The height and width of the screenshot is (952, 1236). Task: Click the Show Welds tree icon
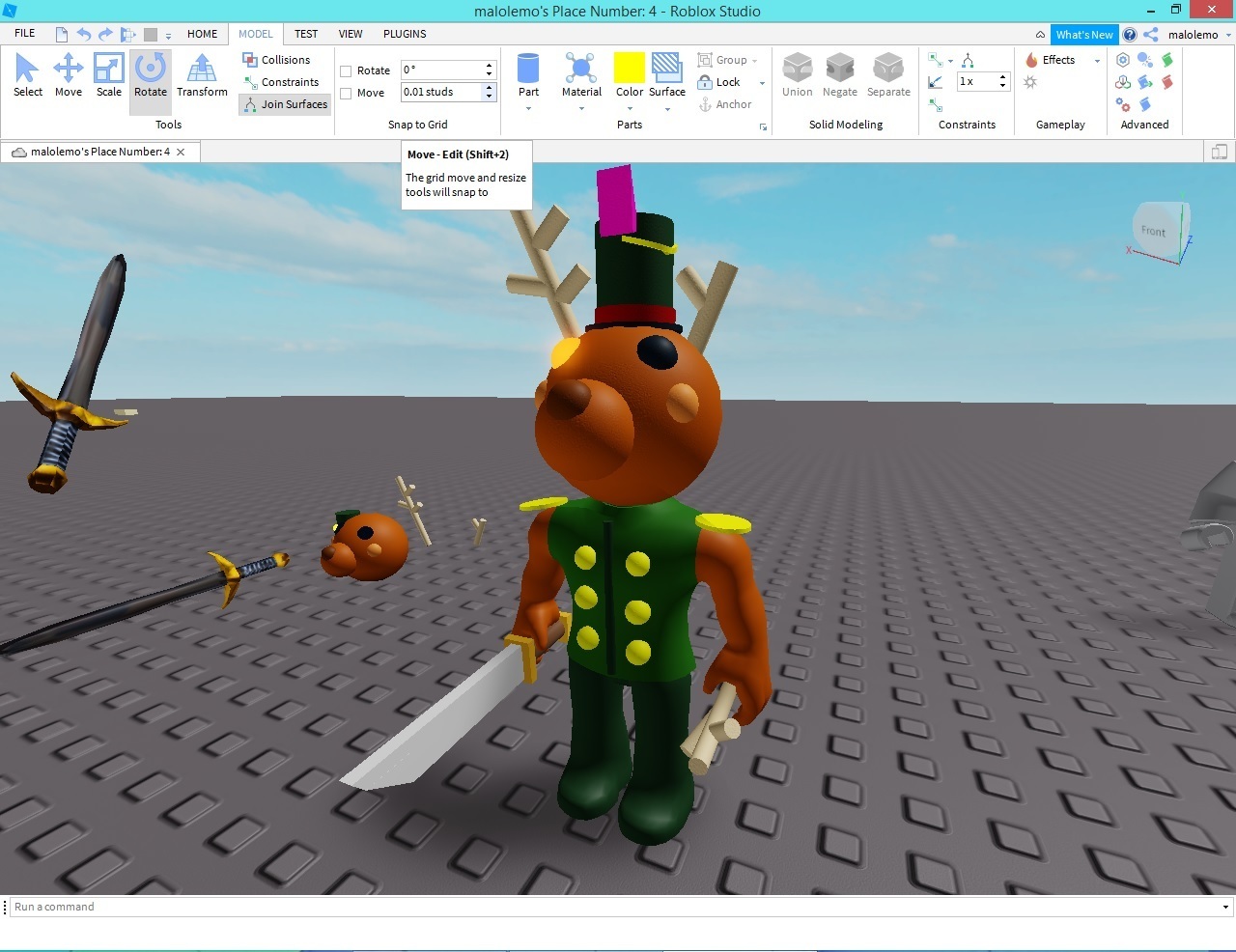pos(968,60)
